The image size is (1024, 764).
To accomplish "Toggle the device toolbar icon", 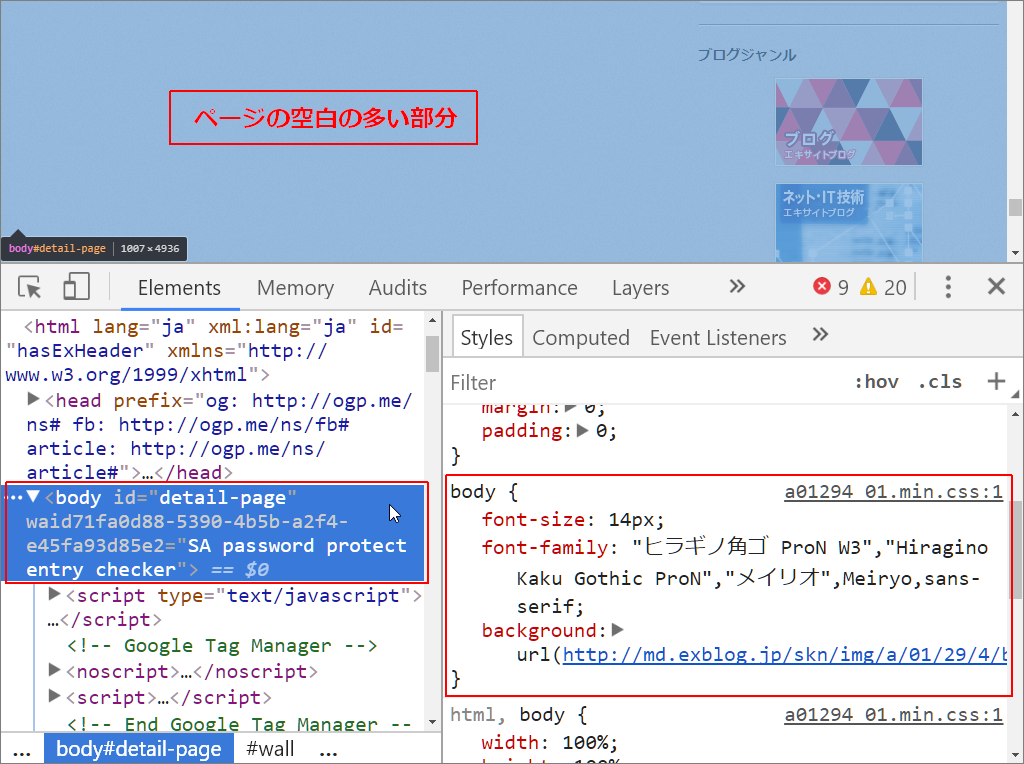I will 76,287.
